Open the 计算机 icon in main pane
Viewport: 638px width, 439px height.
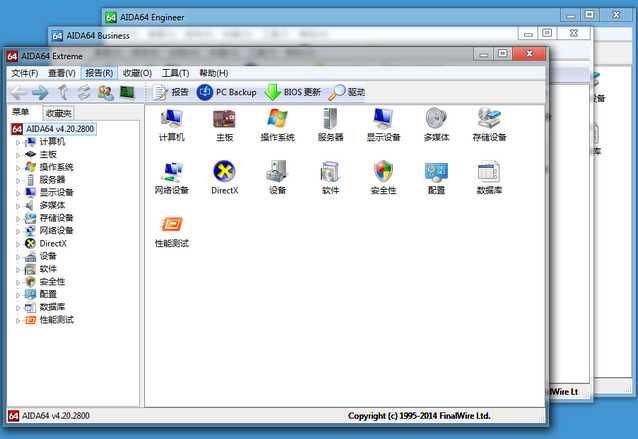(172, 125)
